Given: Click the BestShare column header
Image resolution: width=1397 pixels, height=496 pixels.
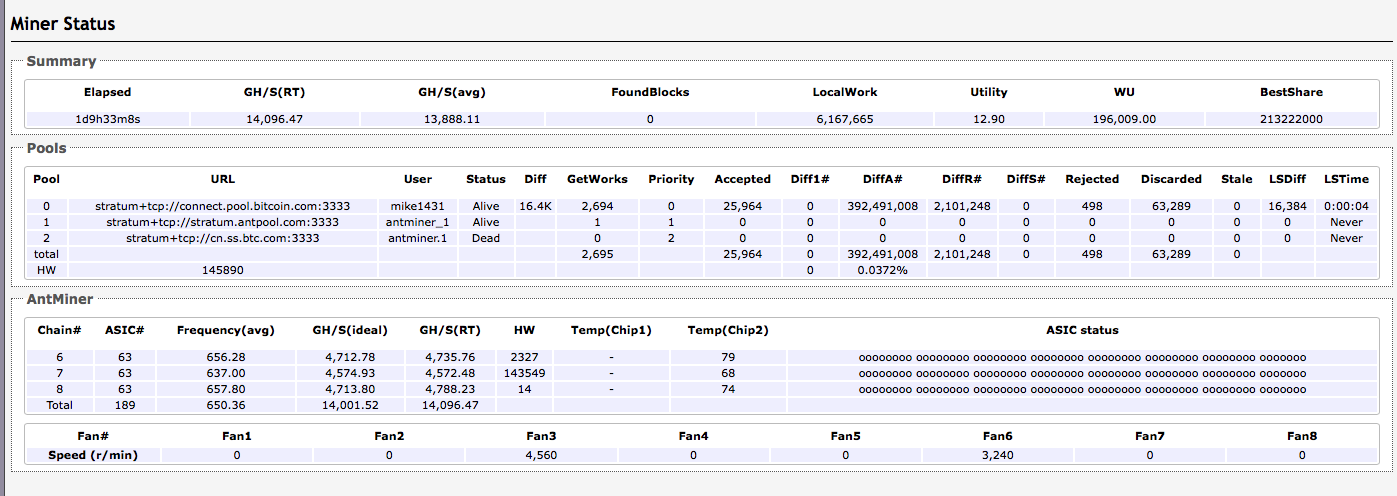Looking at the screenshot, I should pos(1291,92).
